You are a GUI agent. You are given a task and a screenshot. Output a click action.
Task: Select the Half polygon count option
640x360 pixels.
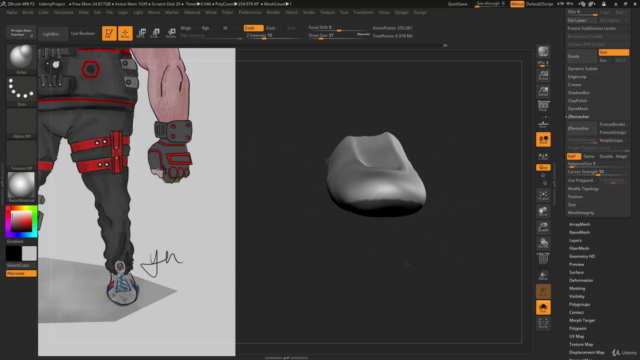pos(573,156)
